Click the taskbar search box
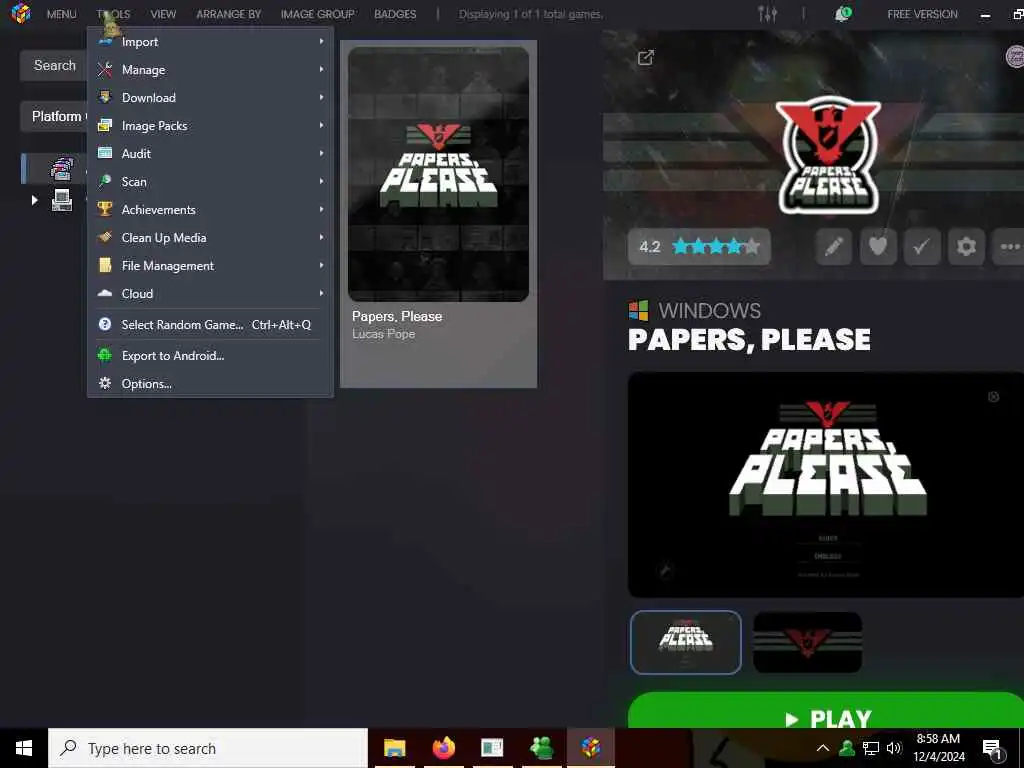This screenshot has height=768, width=1024. 208,748
